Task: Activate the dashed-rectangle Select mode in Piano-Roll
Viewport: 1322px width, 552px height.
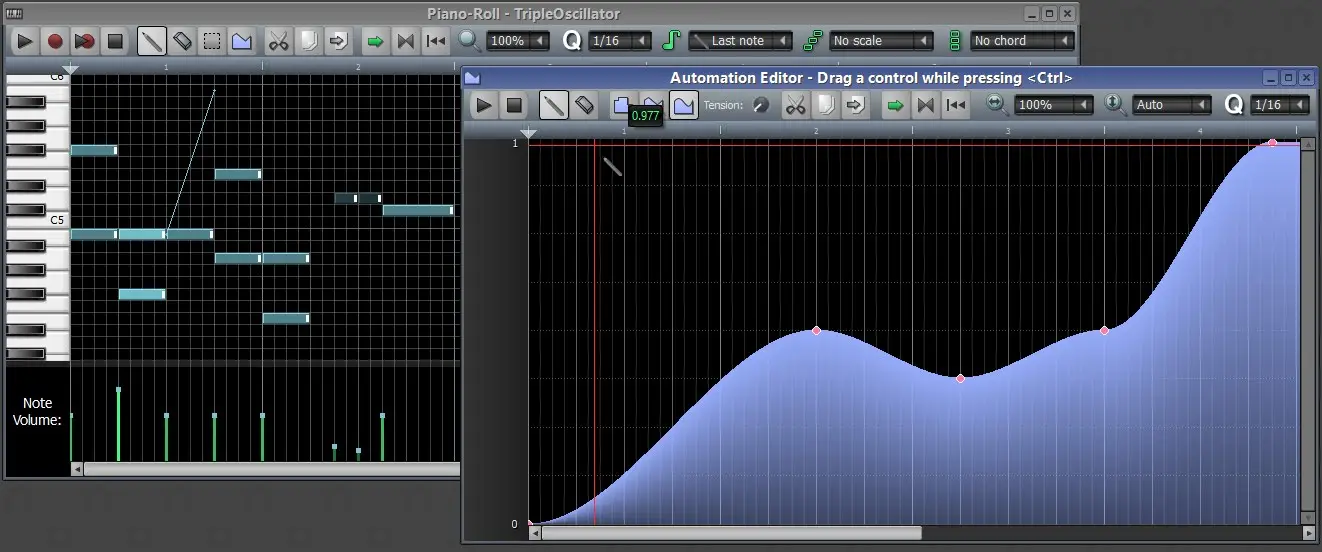Action: point(212,41)
